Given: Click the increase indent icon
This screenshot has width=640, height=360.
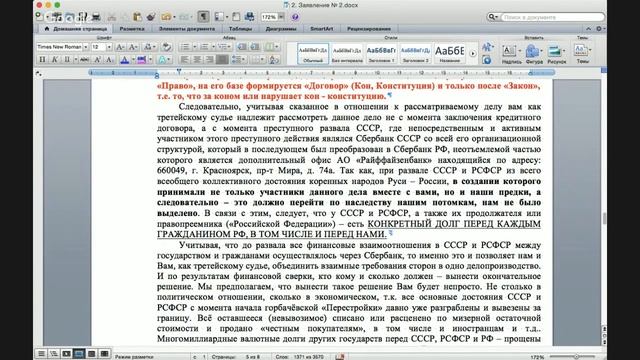Looking at the screenshot, I should (255, 47).
